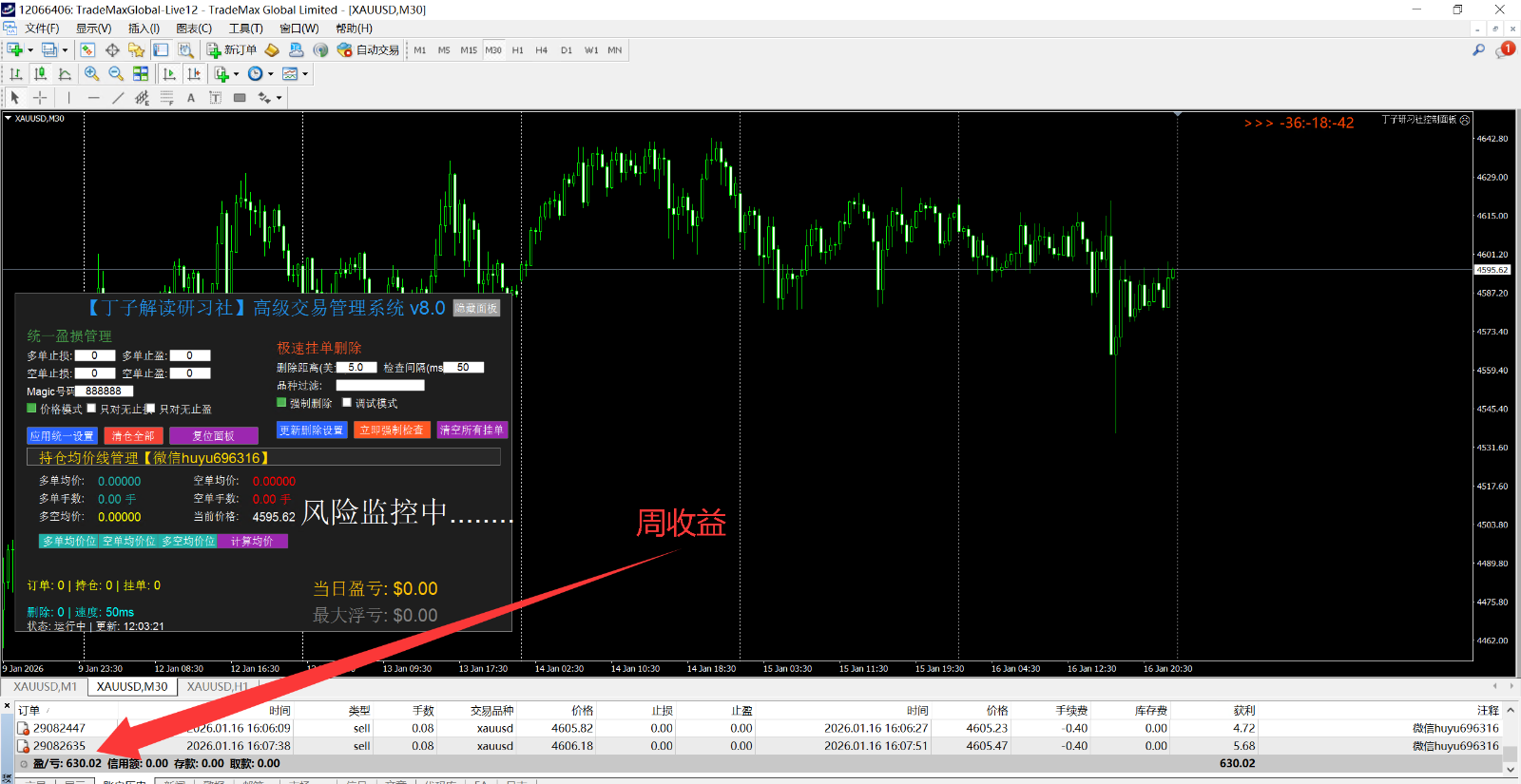Select the cursor pointer tool
This screenshot has height=784, width=1521.
coord(15,97)
